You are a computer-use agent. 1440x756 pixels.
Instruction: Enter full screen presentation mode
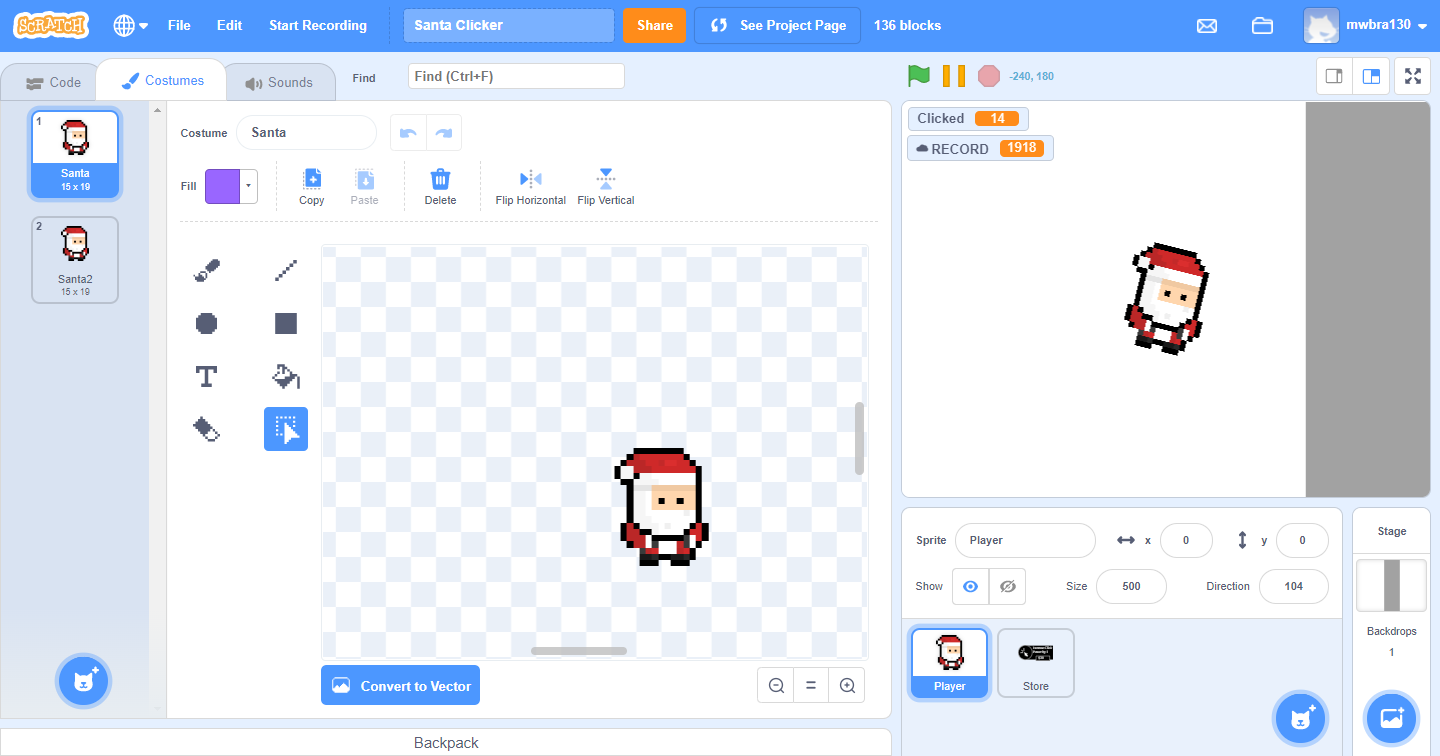[1412, 75]
